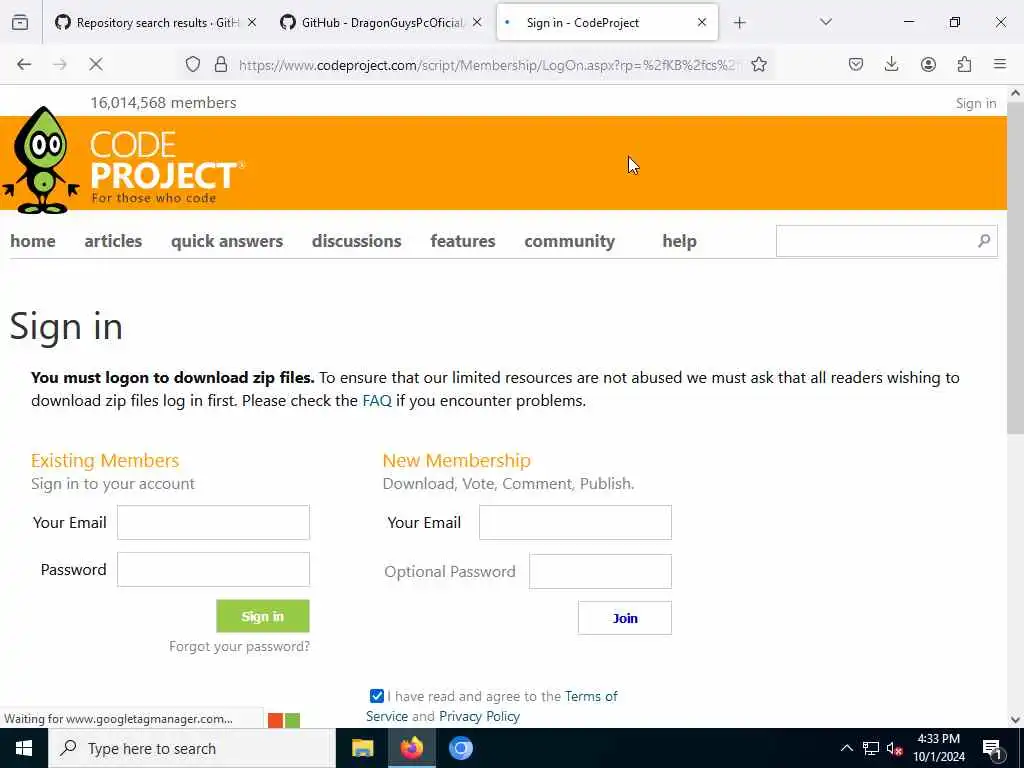Expand the list all tabs dropdown arrow

pos(826,22)
